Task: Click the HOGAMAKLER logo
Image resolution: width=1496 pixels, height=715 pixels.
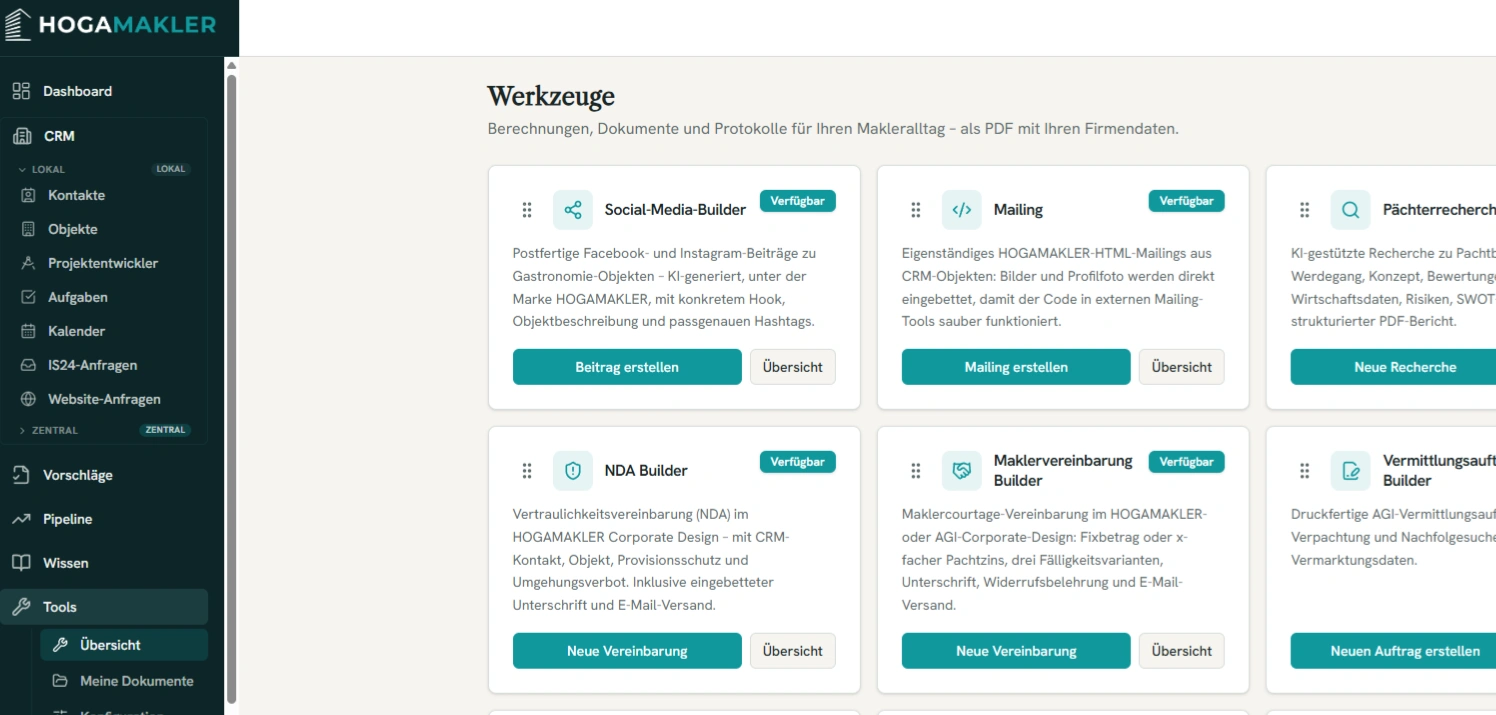Action: [x=110, y=25]
